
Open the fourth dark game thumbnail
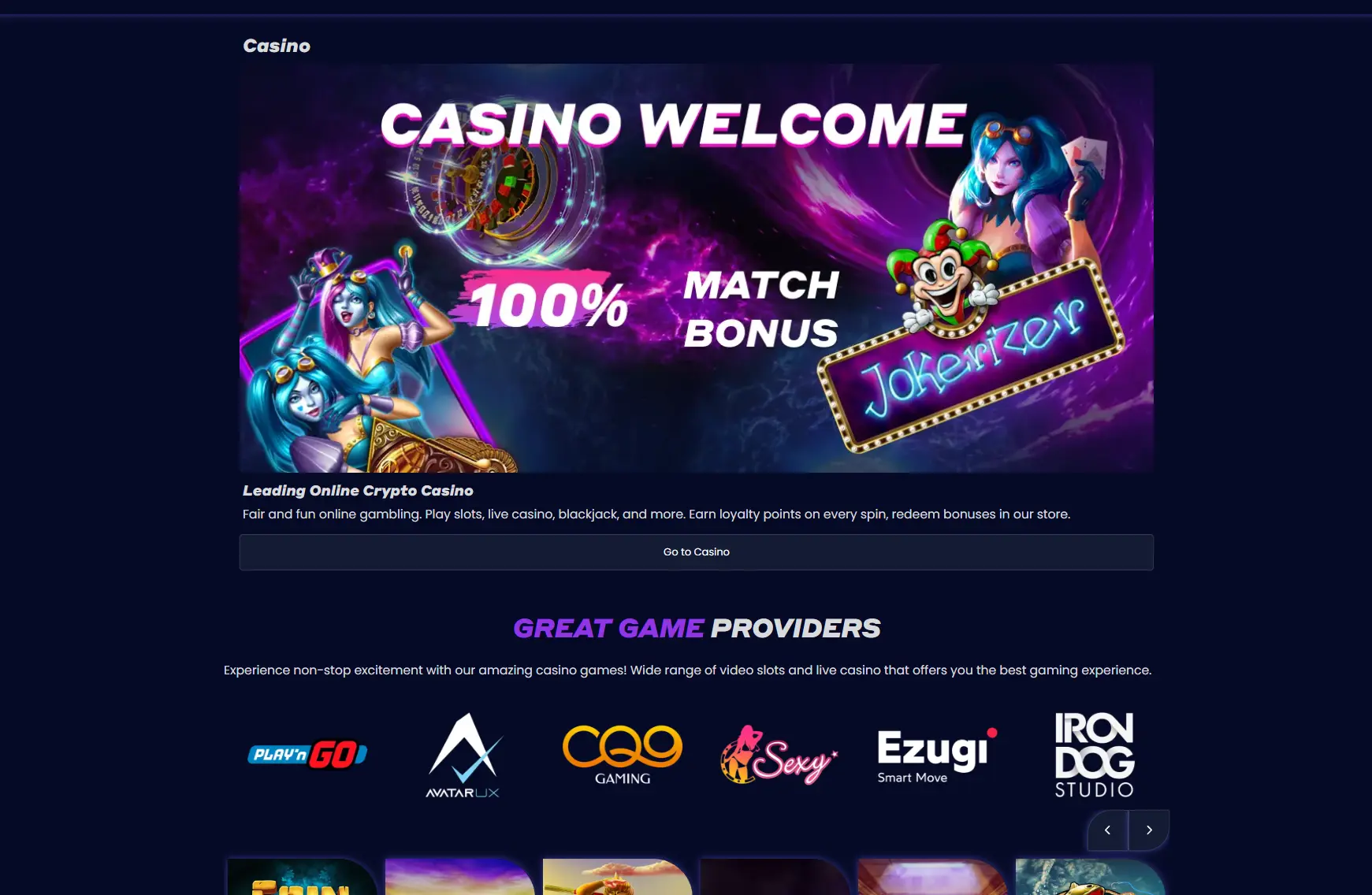tap(775, 877)
